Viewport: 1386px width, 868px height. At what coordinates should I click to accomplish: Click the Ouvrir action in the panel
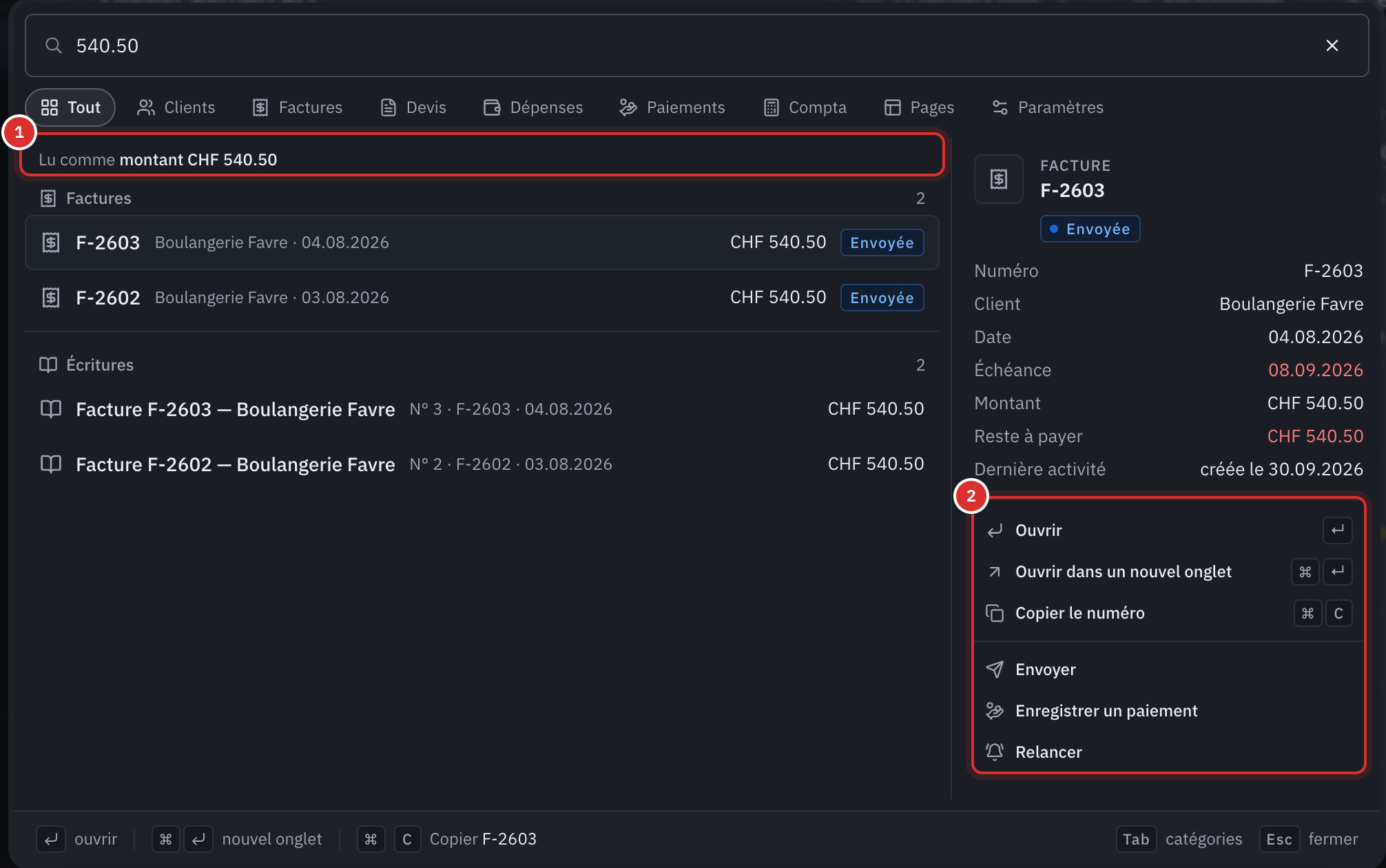[1168, 530]
